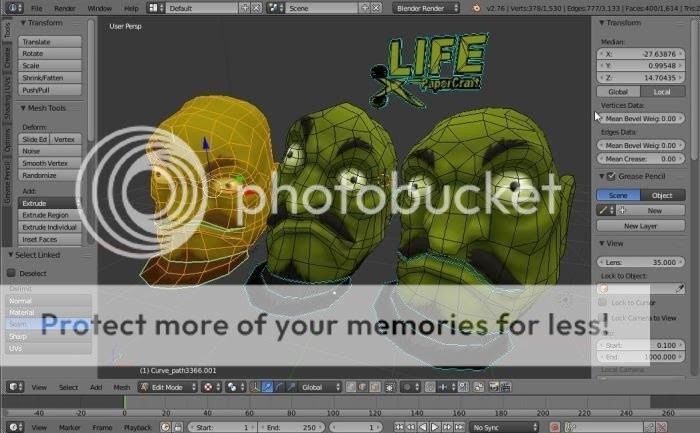700x433 pixels.
Task: Open the Window menu
Action: [x=100, y=8]
